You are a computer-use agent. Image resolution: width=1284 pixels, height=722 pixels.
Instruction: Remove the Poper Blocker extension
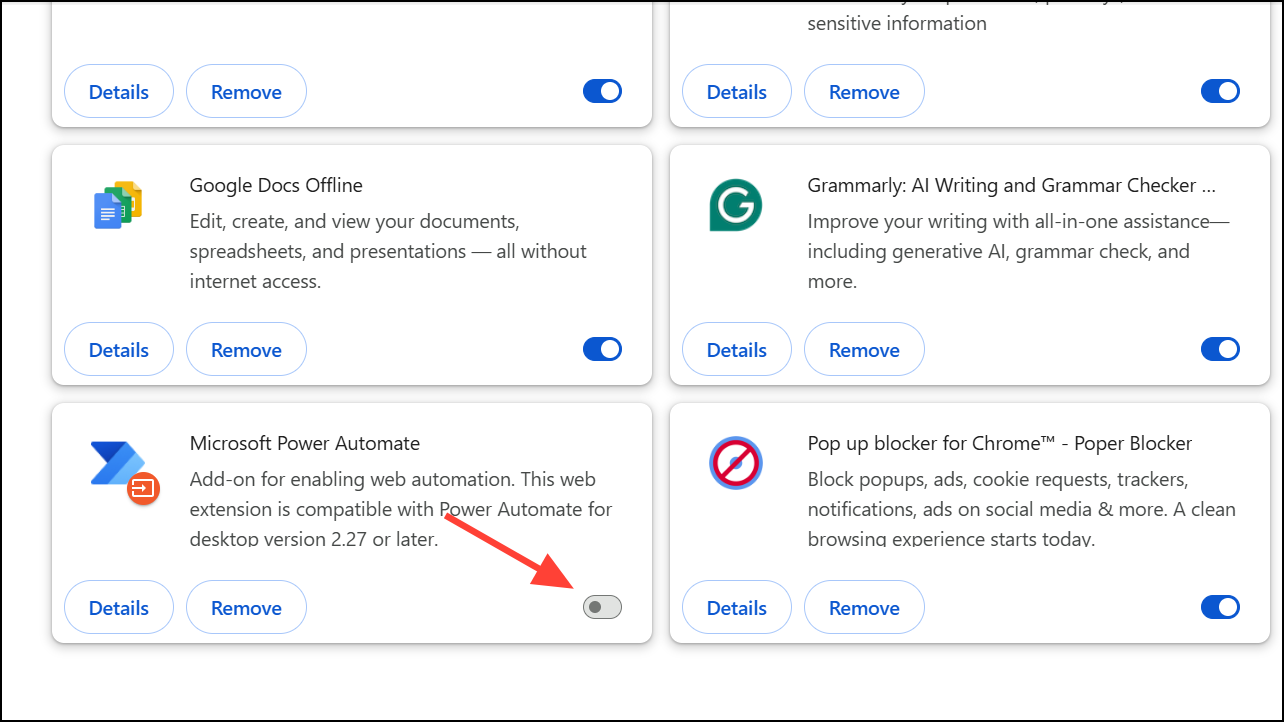(x=864, y=607)
